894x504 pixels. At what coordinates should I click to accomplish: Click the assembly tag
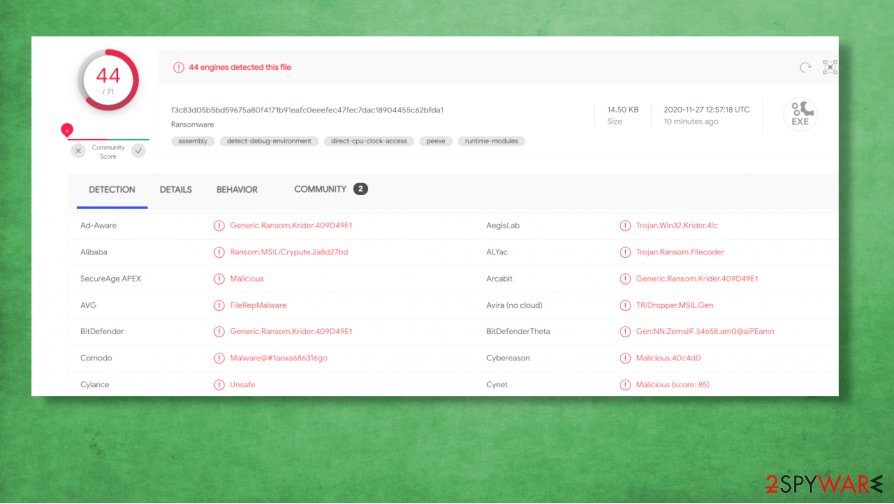(x=193, y=141)
